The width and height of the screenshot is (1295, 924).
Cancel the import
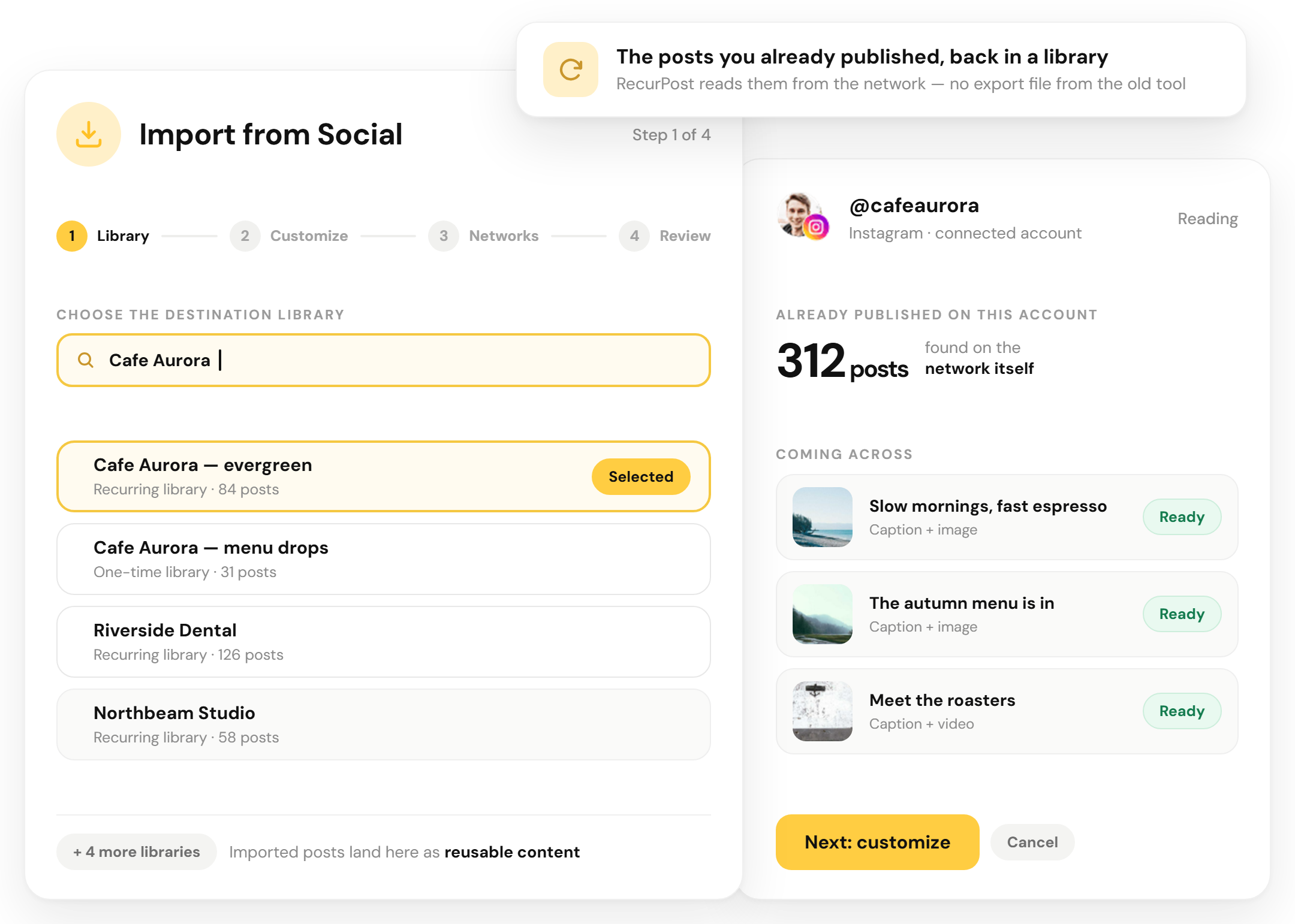coord(1032,842)
